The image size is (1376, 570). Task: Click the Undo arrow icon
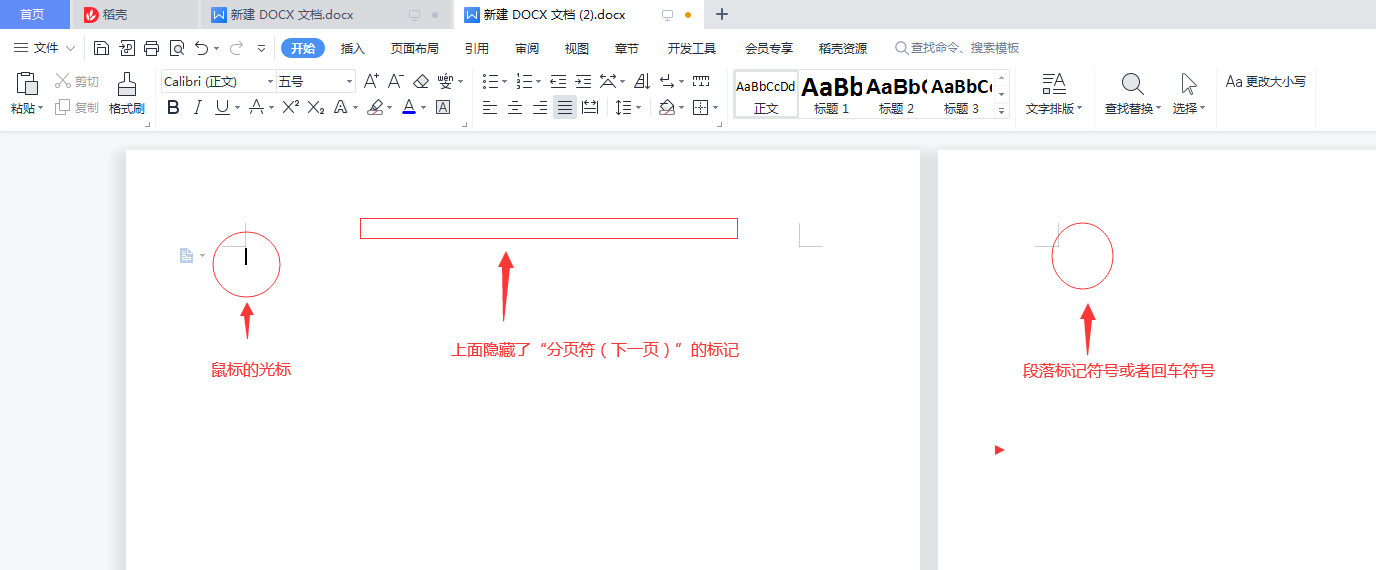202,48
